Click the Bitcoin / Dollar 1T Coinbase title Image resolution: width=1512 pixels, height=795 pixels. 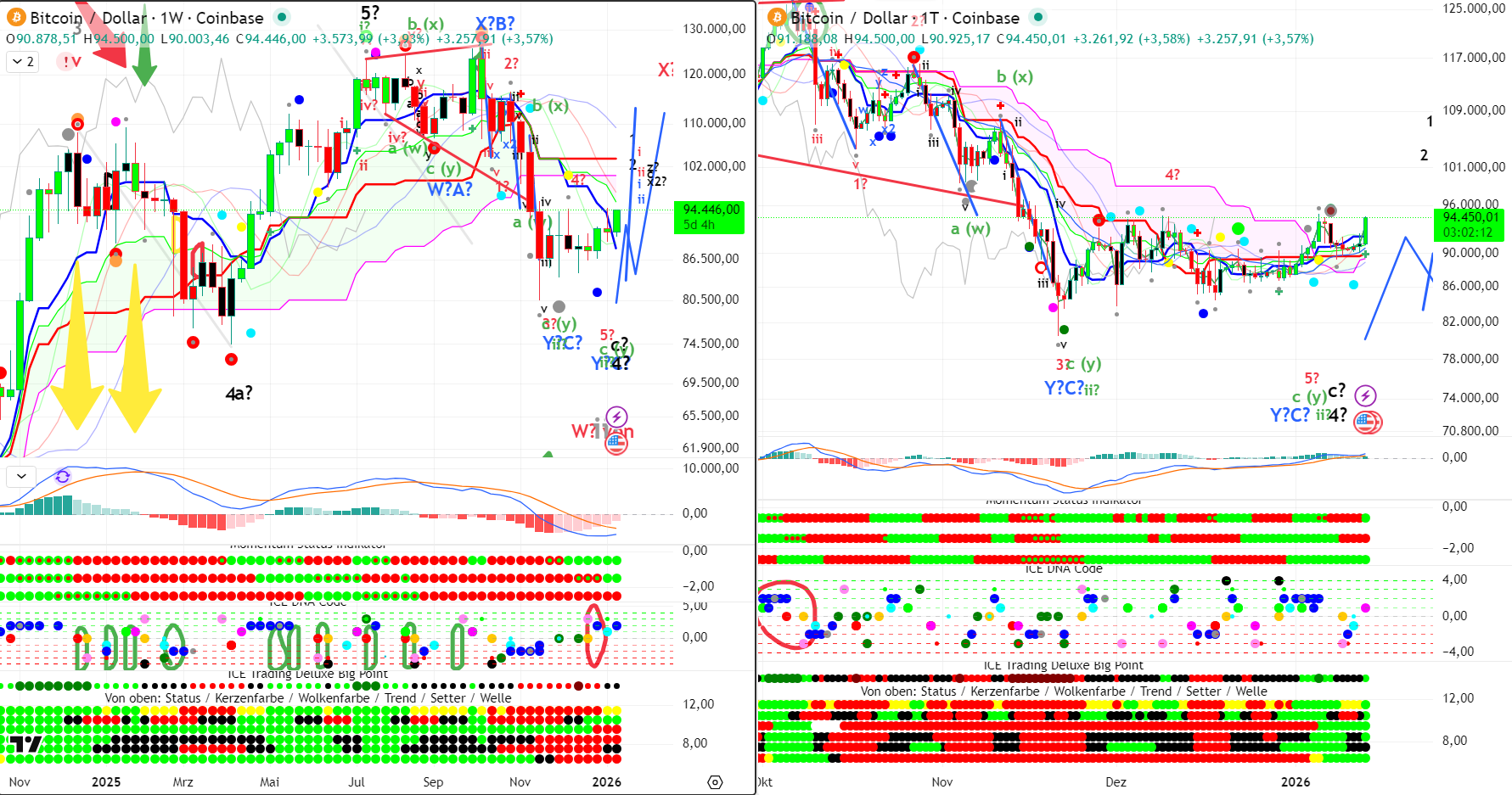[904, 18]
